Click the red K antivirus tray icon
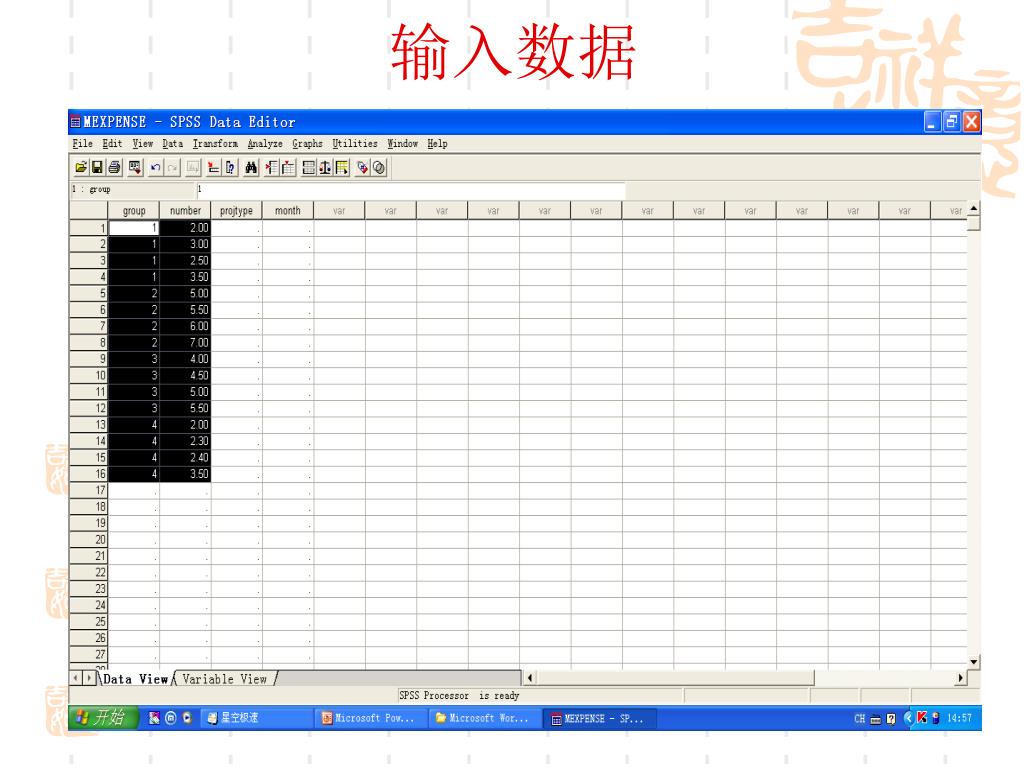This screenshot has height=768, width=1024. tap(921, 718)
